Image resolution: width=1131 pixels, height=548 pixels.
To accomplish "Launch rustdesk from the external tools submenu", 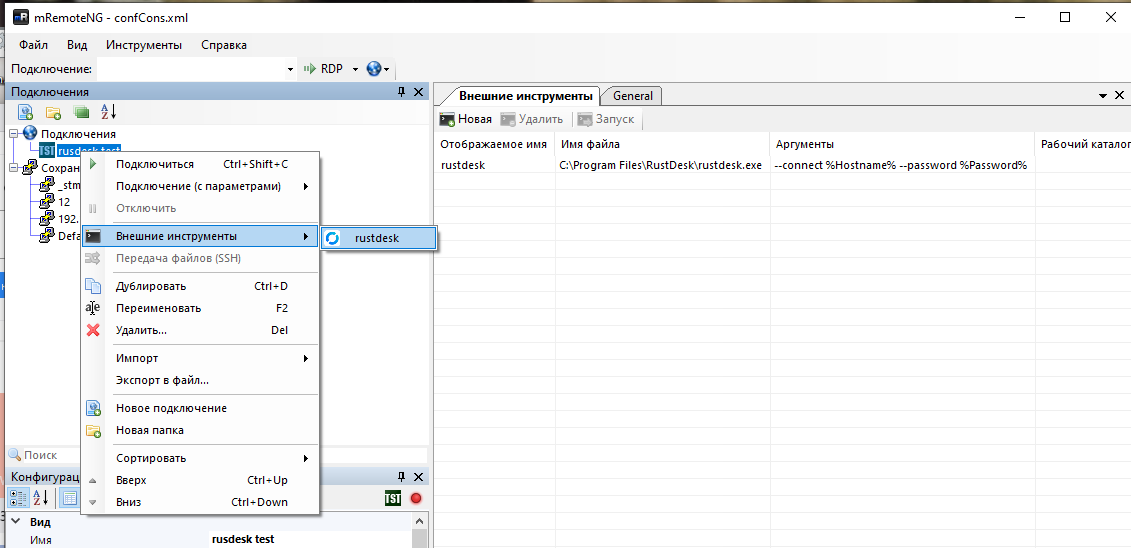I will point(378,239).
